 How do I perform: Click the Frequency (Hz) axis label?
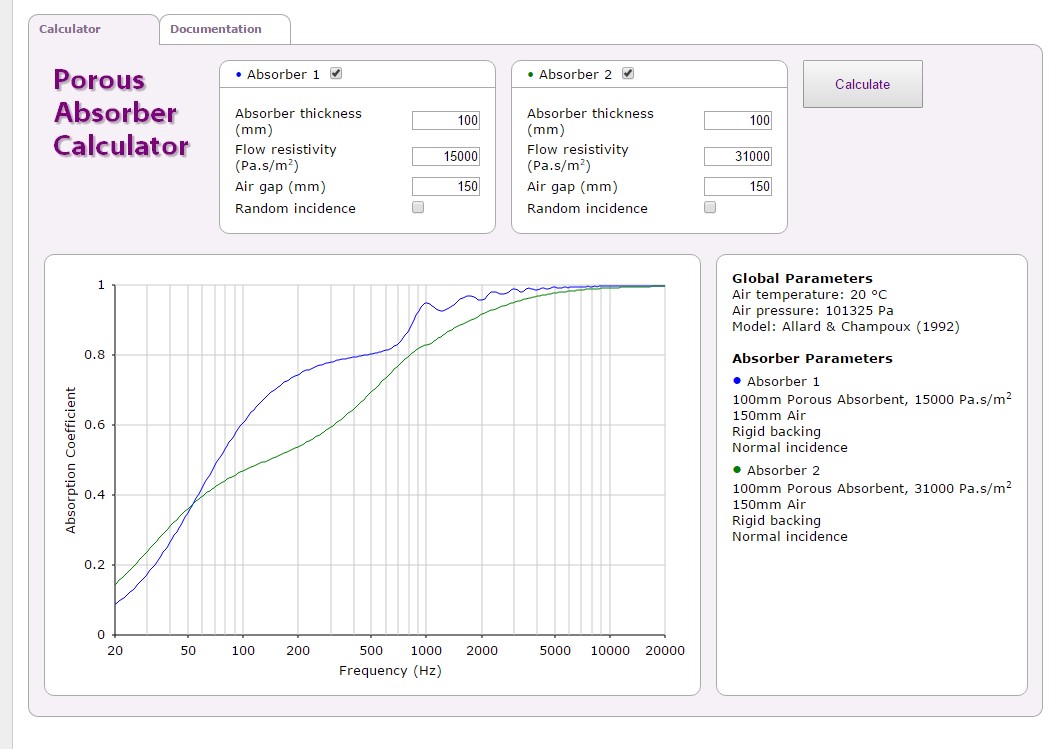click(x=390, y=671)
